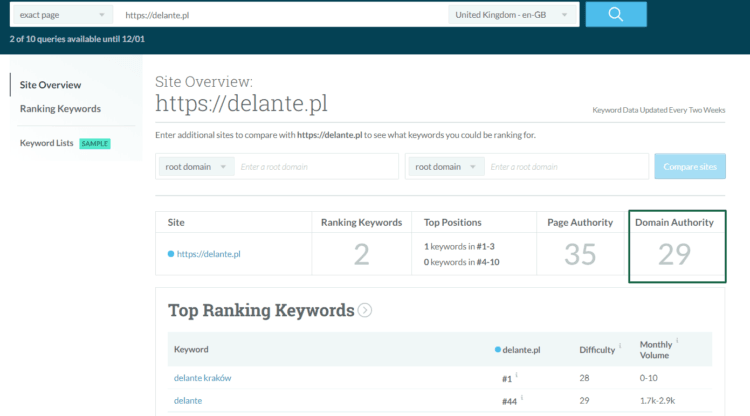Open the Top Ranking Keywords arrow icon
The image size is (750, 416).
pyautogui.click(x=364, y=310)
